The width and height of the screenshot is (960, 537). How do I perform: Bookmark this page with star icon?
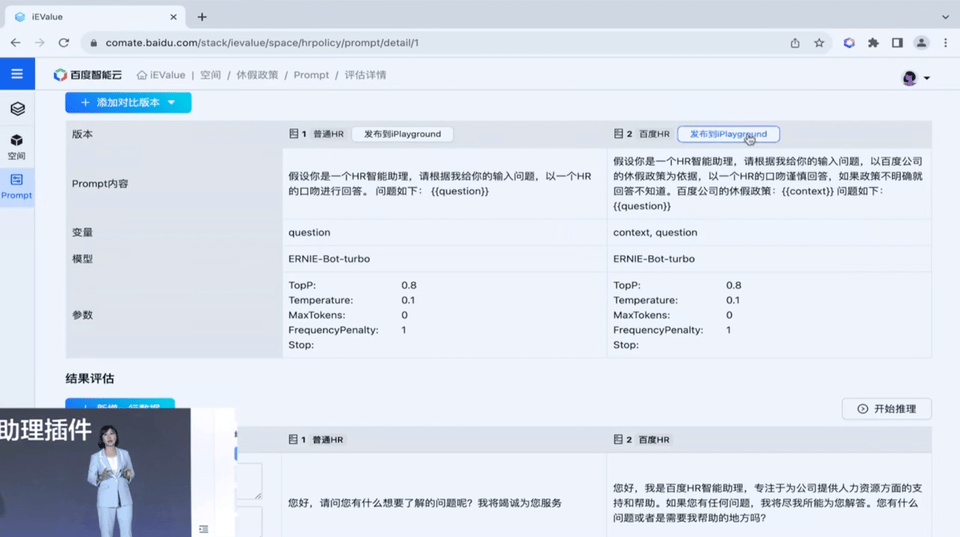819,43
